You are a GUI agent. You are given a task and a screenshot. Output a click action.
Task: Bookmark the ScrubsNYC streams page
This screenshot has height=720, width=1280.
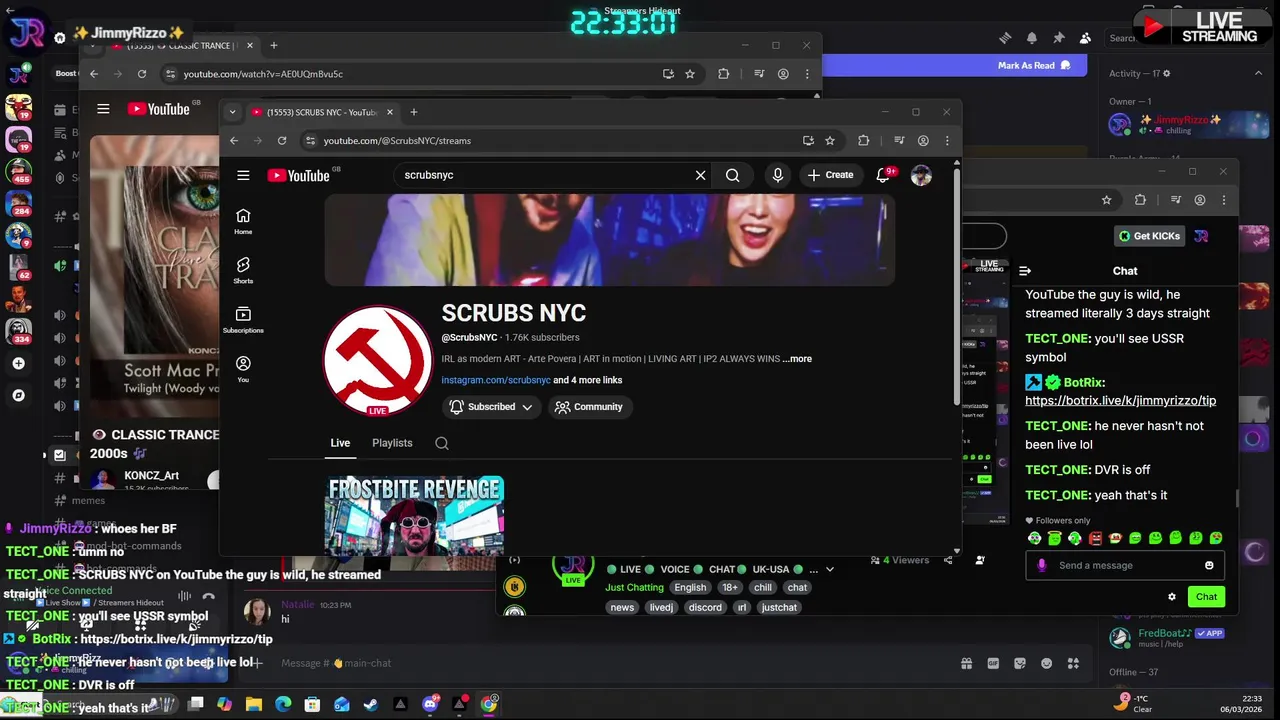(x=829, y=141)
